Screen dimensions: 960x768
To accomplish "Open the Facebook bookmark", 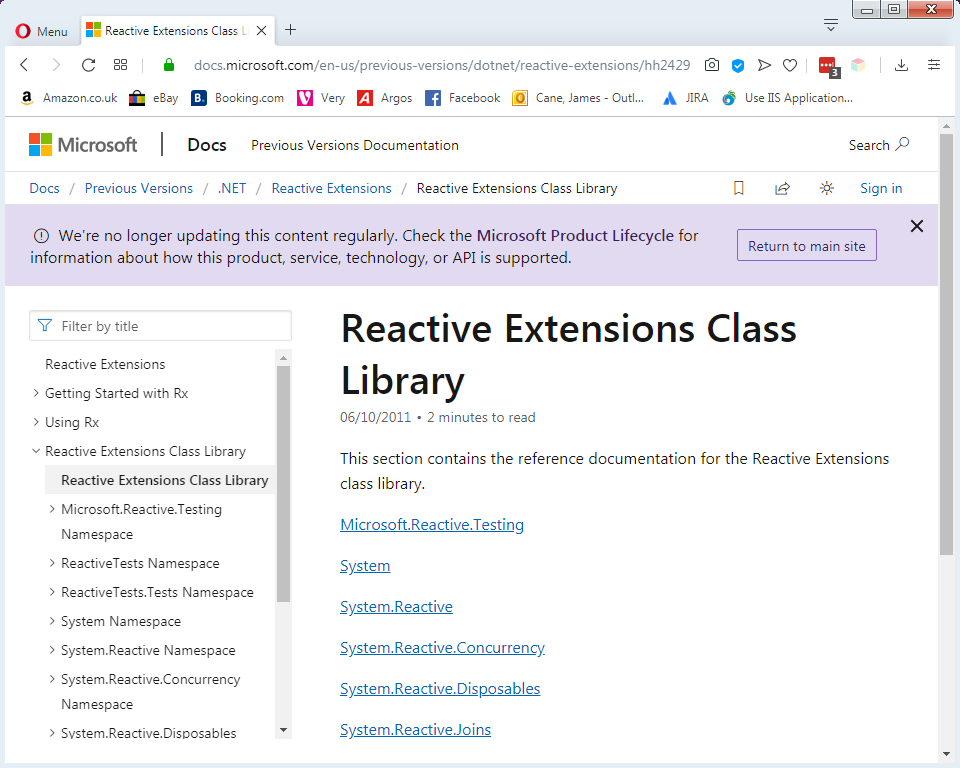I will (462, 98).
